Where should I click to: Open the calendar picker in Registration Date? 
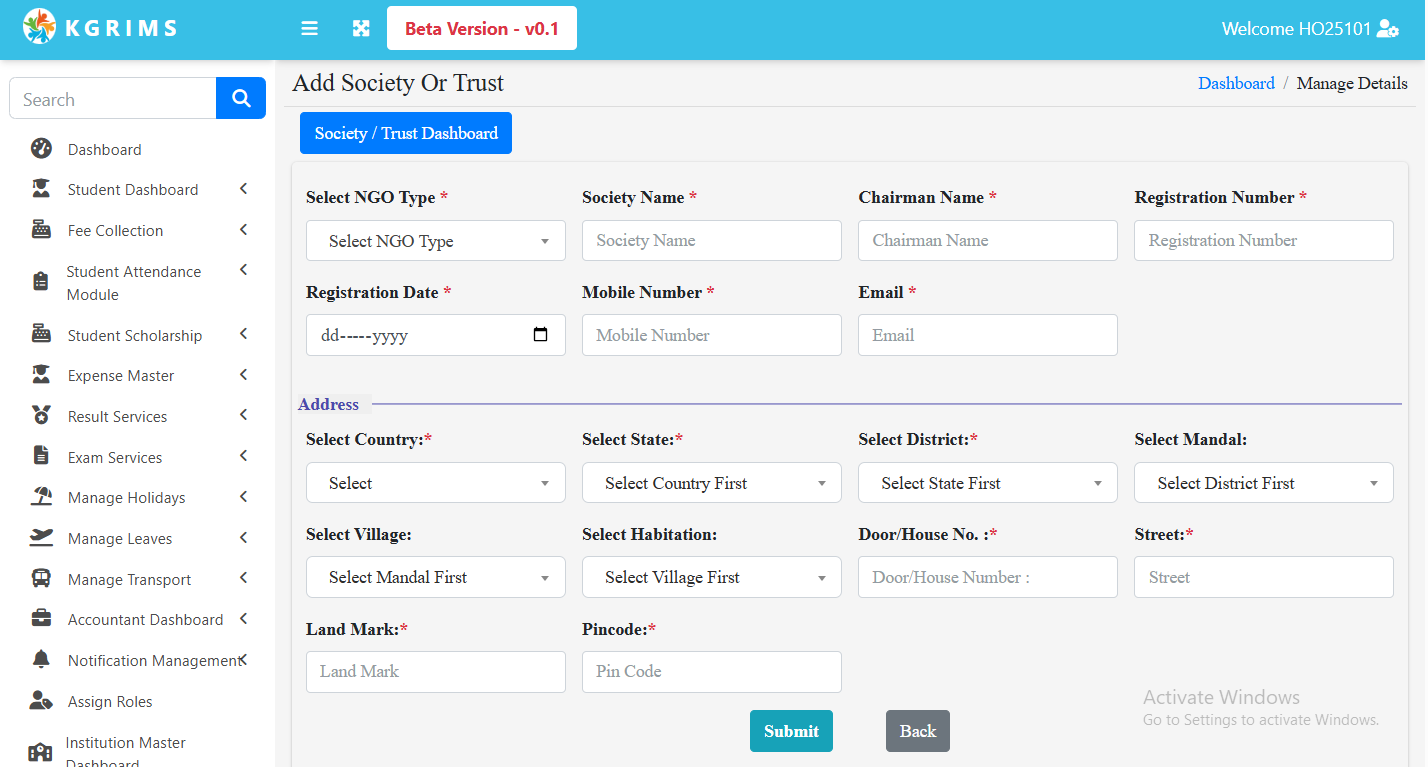541,335
